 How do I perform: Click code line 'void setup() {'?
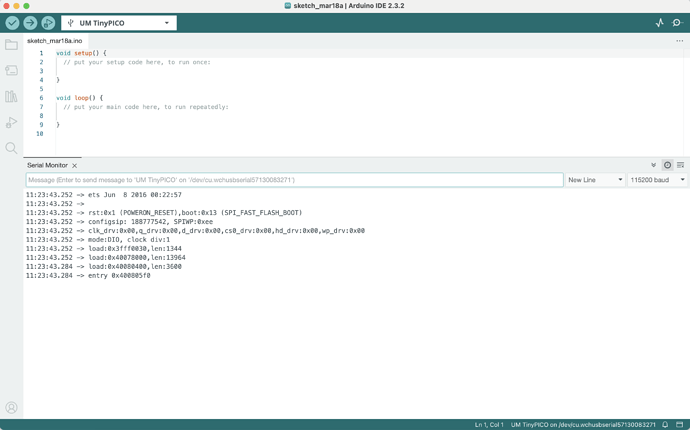point(81,53)
